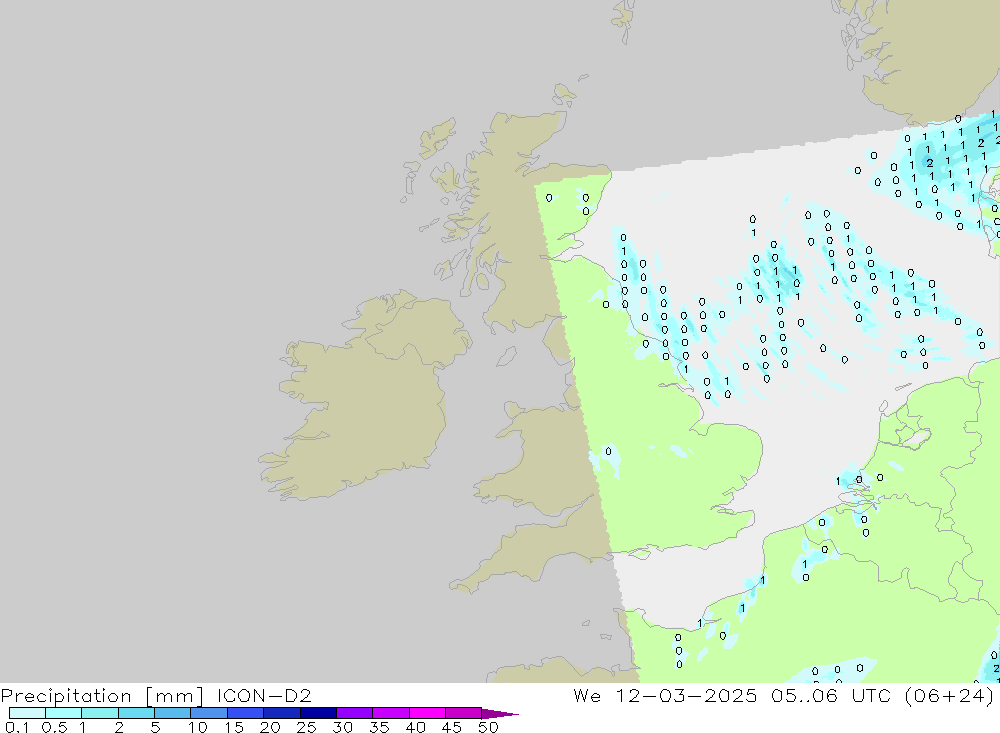The width and height of the screenshot is (1000, 733).
Task: Click the 5–10 mm legend color swatch
Action: pos(172,713)
